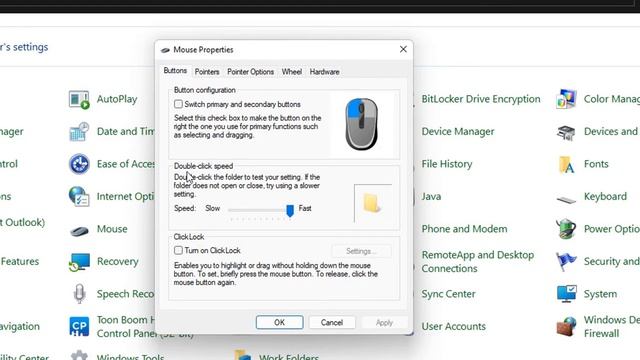
Task: Open Phone and Modem link
Action: point(464,229)
